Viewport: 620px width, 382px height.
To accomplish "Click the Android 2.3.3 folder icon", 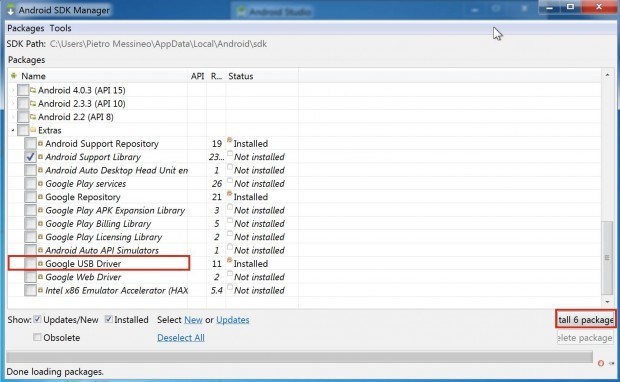I will tap(33, 104).
